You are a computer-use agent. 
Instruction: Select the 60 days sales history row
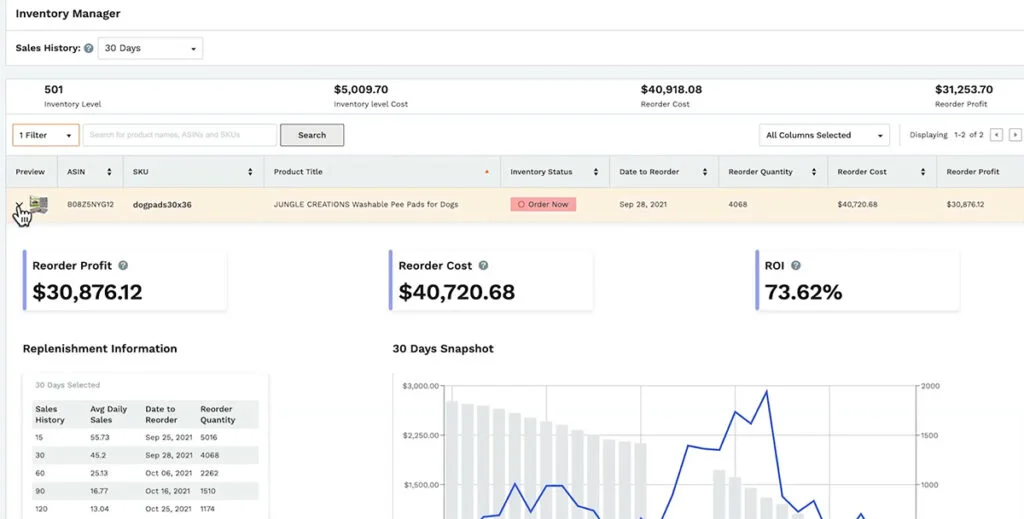(145, 473)
